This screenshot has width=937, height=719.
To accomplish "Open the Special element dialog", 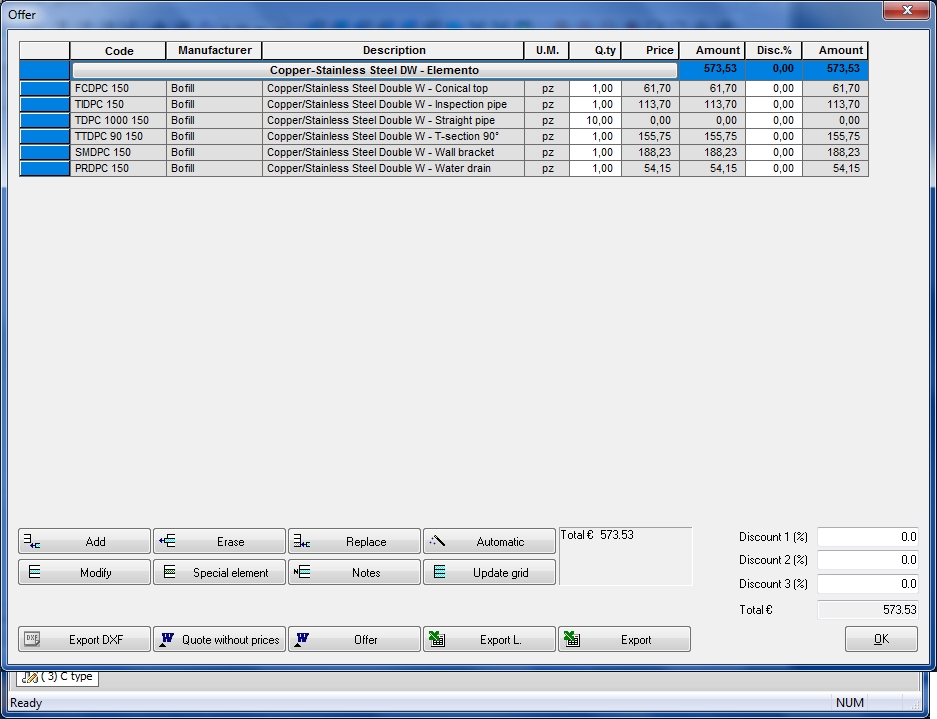I will (219, 573).
